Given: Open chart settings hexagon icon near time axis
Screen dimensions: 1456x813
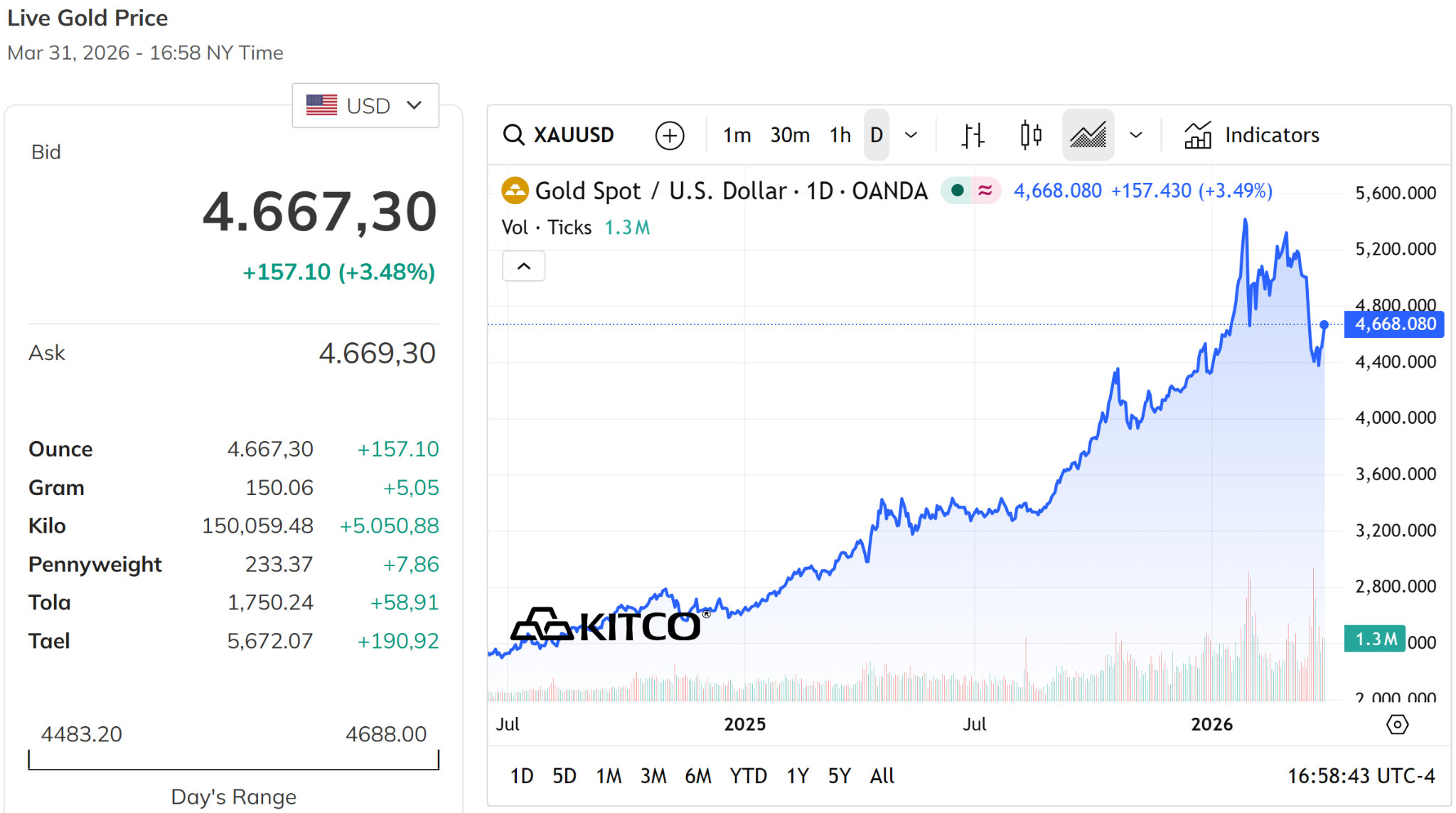Looking at the screenshot, I should click(x=1397, y=724).
